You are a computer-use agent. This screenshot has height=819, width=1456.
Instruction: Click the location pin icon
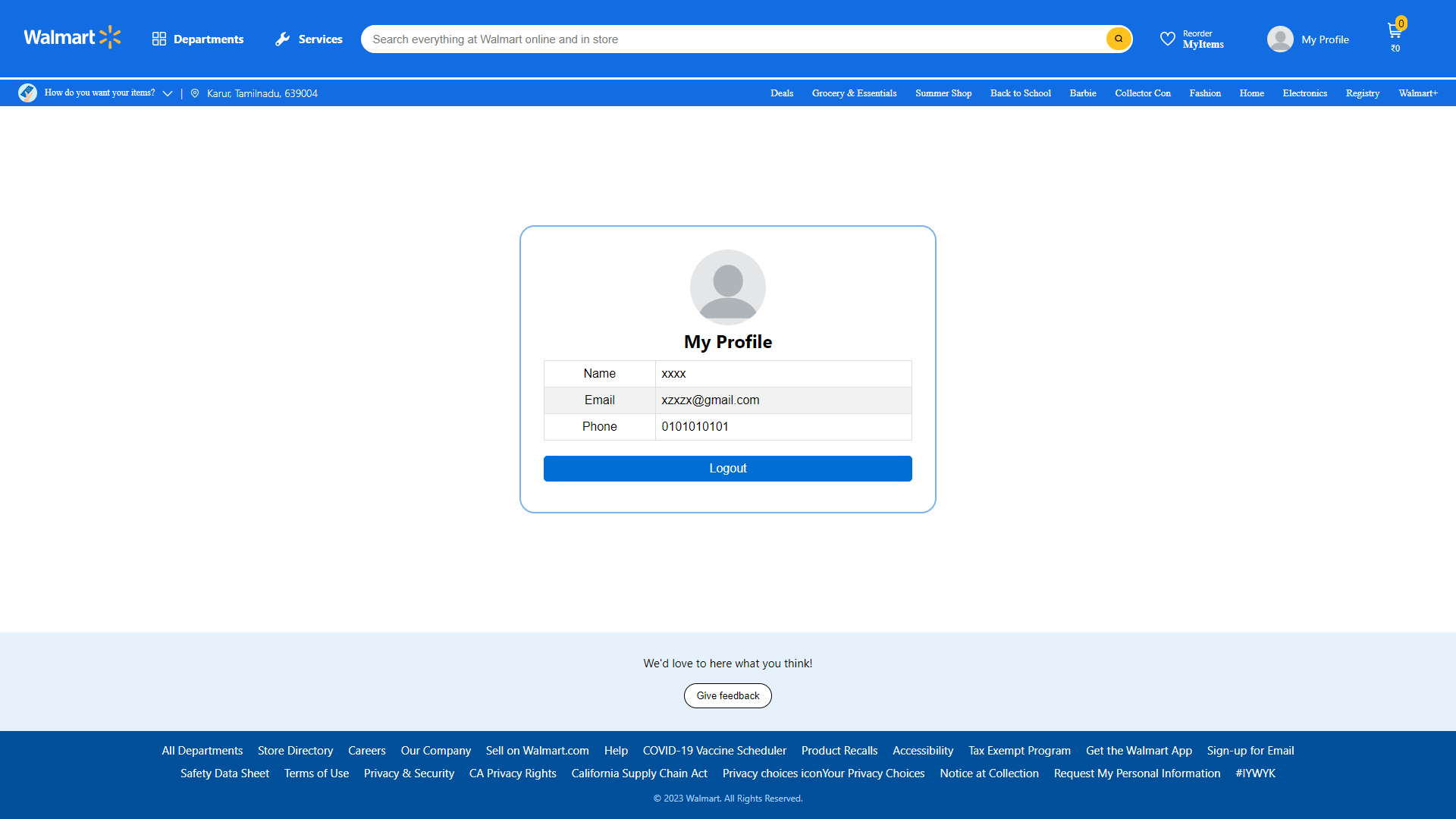[195, 93]
